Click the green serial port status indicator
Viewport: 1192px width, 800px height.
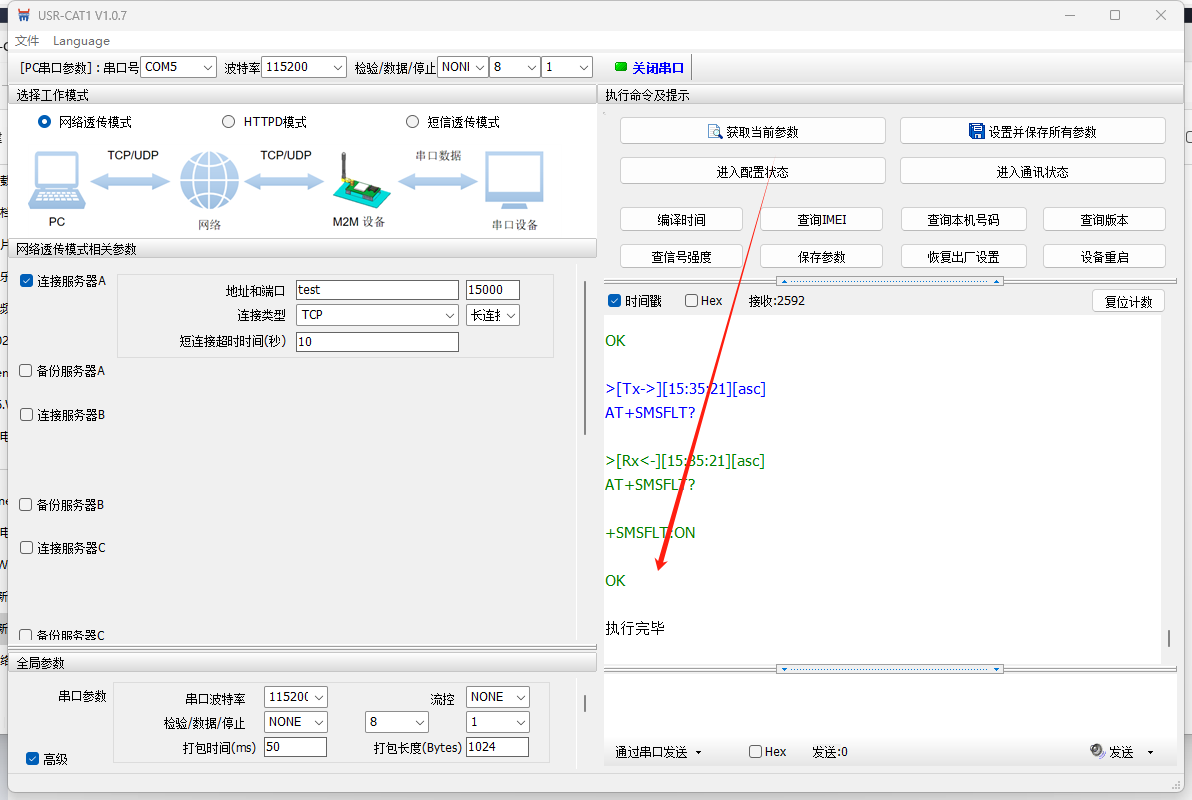coord(620,67)
